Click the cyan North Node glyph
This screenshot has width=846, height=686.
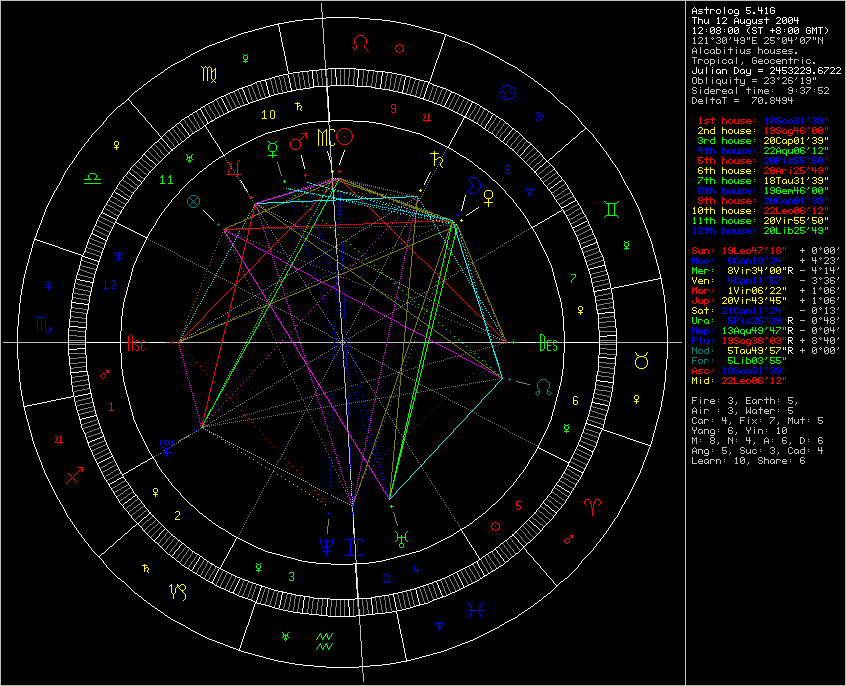click(543, 385)
